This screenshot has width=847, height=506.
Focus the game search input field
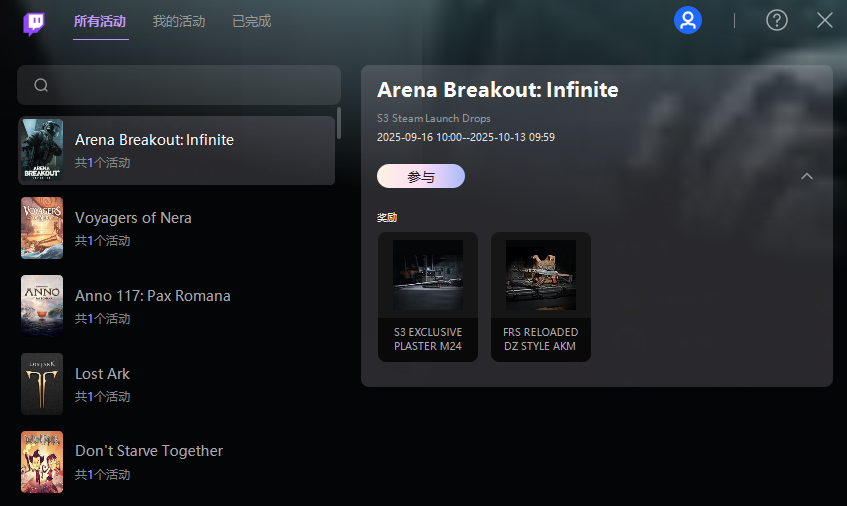tap(190, 85)
